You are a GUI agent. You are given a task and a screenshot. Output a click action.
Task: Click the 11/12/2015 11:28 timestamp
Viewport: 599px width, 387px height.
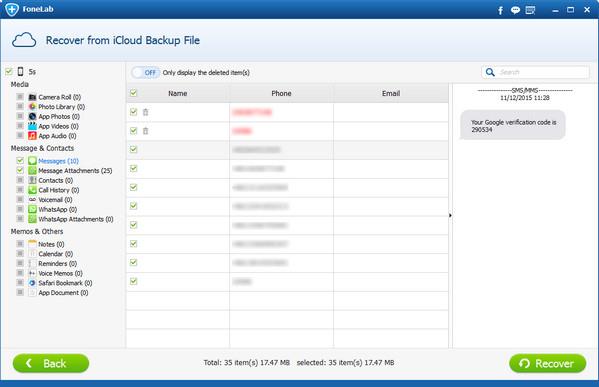click(525, 98)
